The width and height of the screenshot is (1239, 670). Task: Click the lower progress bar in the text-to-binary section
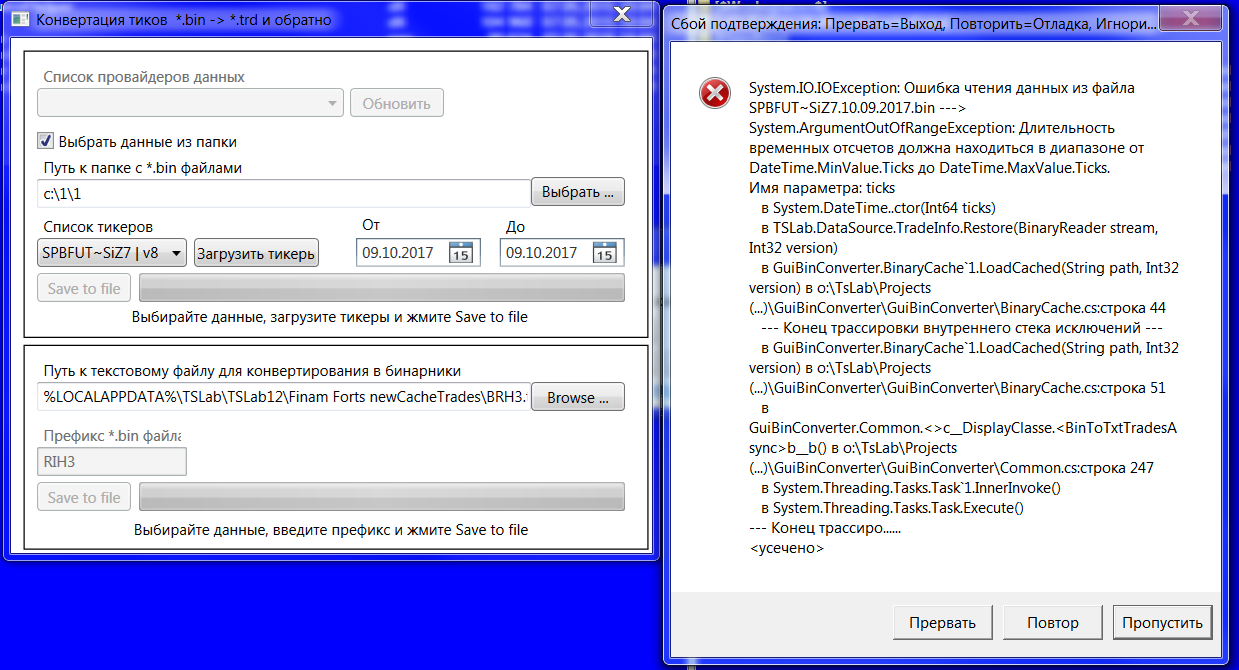coord(382,497)
